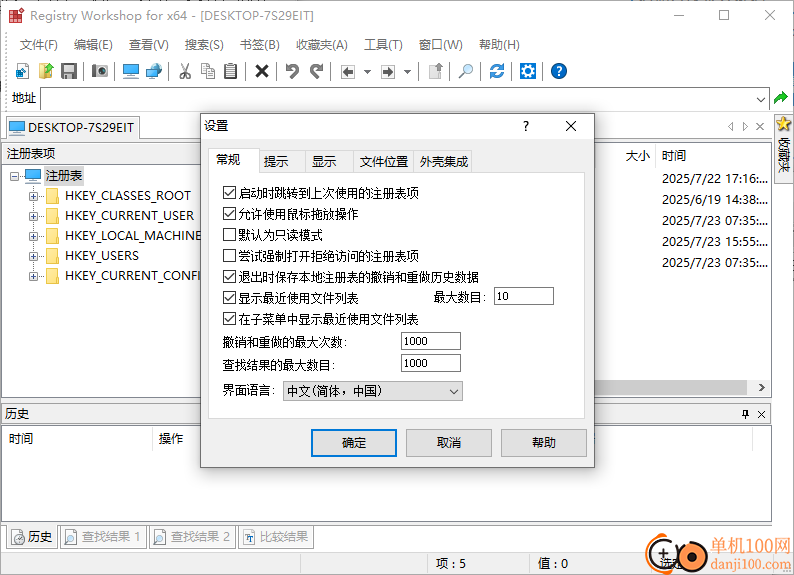Click the black X delete icon
794x575 pixels.
tap(262, 71)
